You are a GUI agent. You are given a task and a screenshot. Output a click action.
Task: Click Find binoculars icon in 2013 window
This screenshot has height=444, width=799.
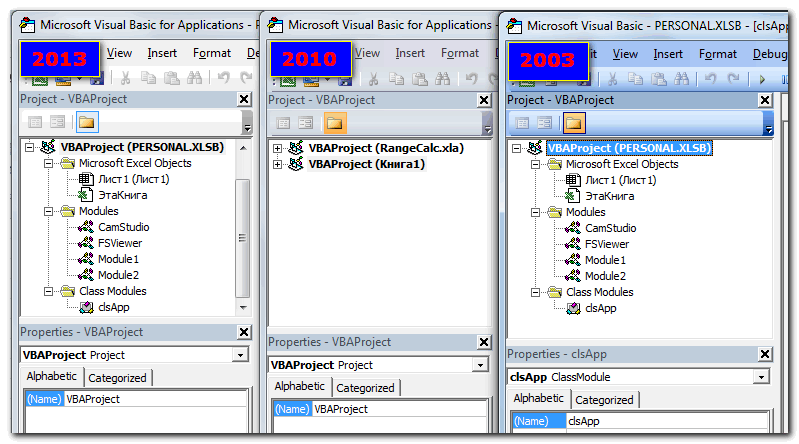tap(195, 78)
